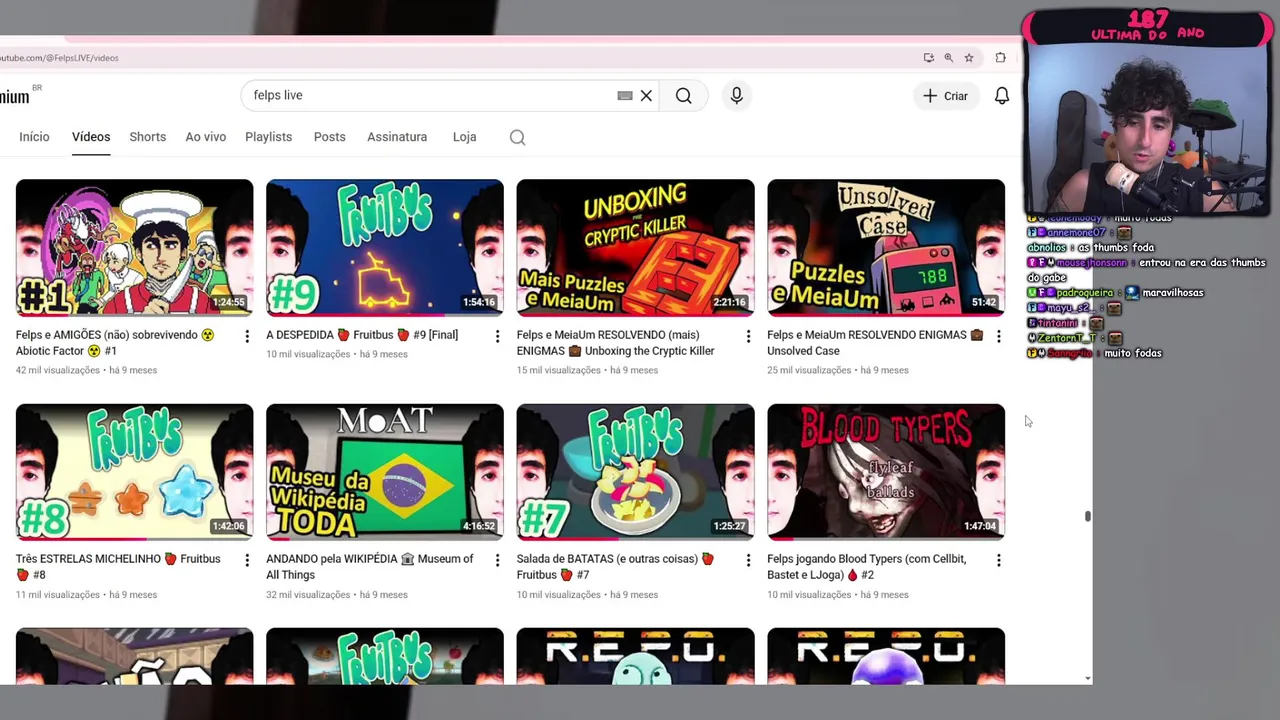1280x720 pixels.
Task: Click title Três ESTRELAS MICHELINHO Fruitbus #8
Action: (118, 567)
